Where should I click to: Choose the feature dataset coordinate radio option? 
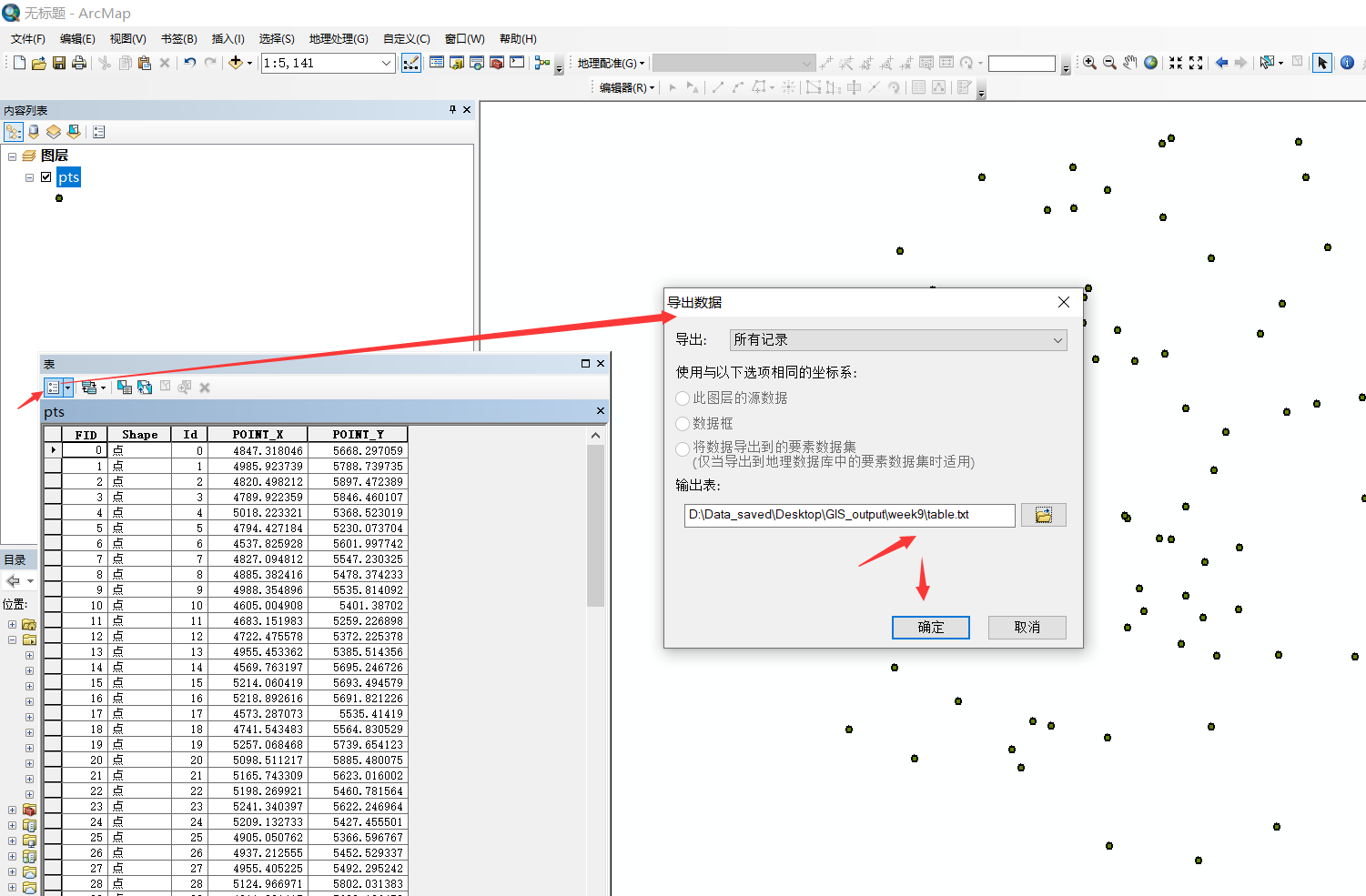[x=683, y=449]
